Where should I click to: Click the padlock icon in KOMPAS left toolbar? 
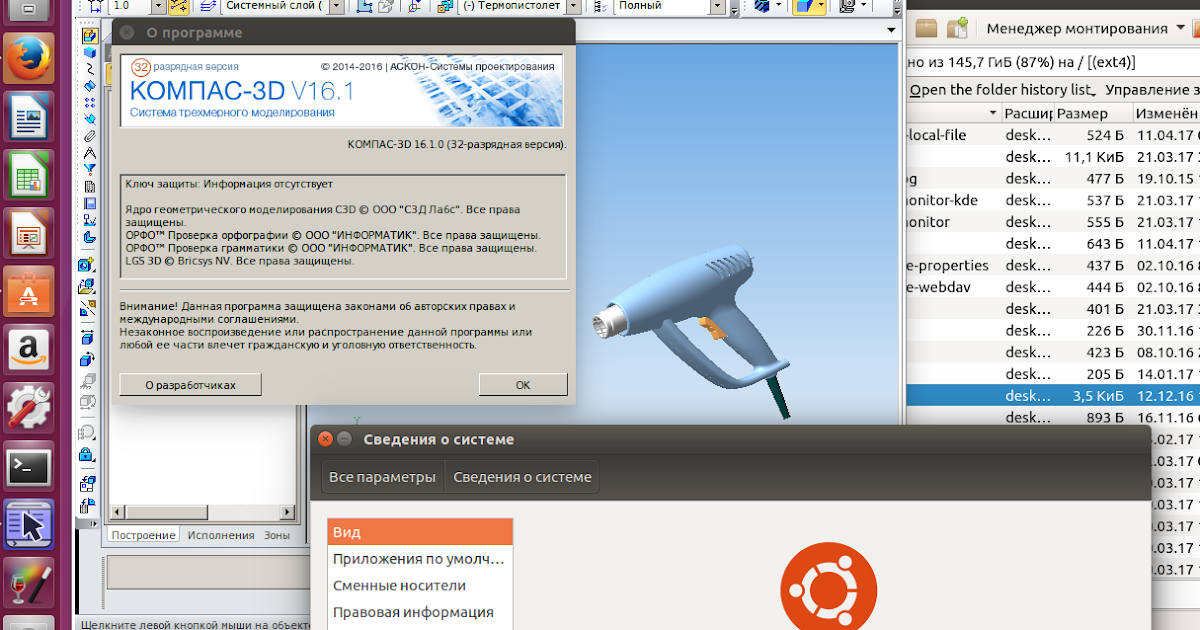point(86,454)
